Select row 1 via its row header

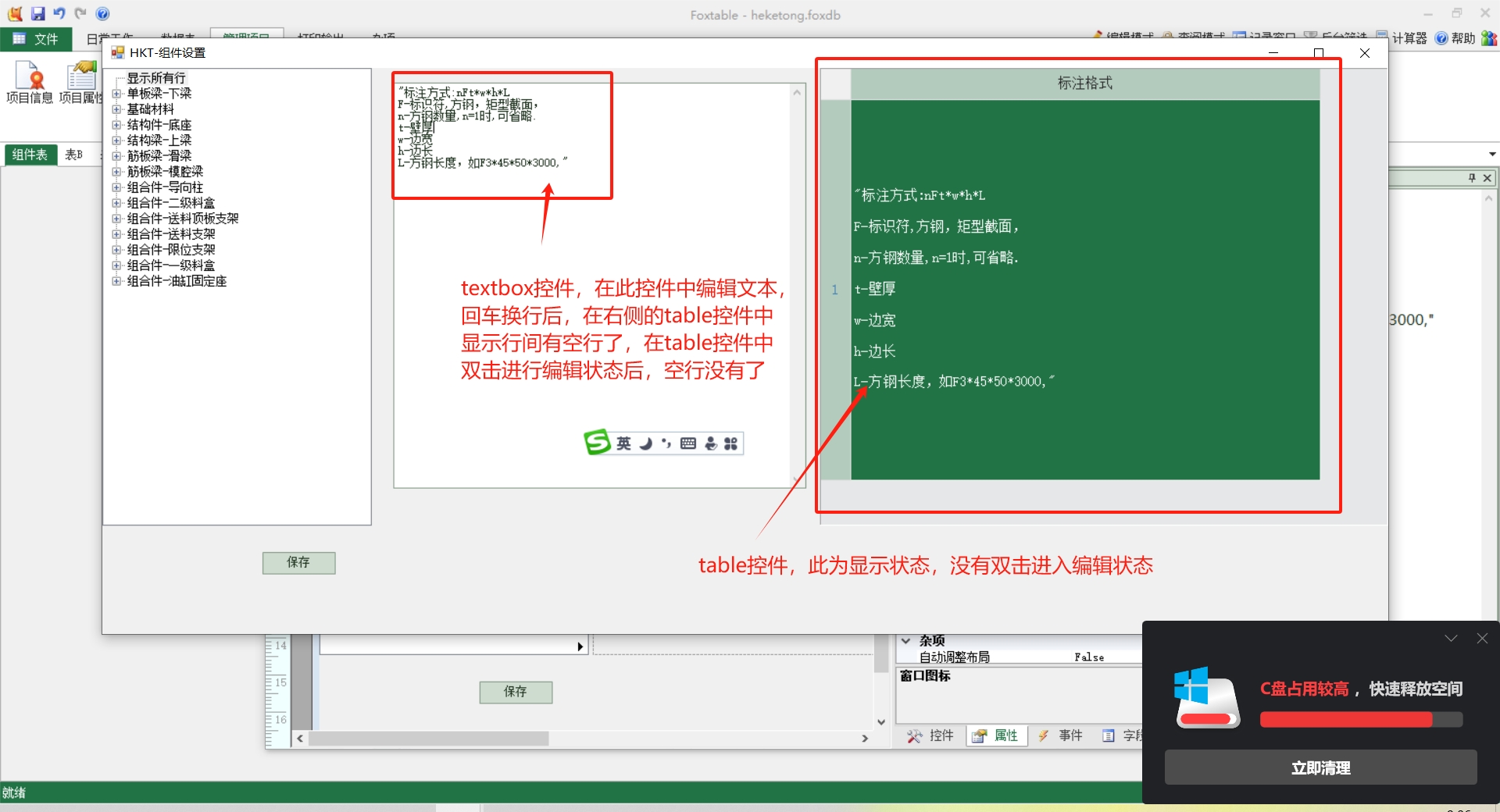pyautogui.click(x=835, y=290)
